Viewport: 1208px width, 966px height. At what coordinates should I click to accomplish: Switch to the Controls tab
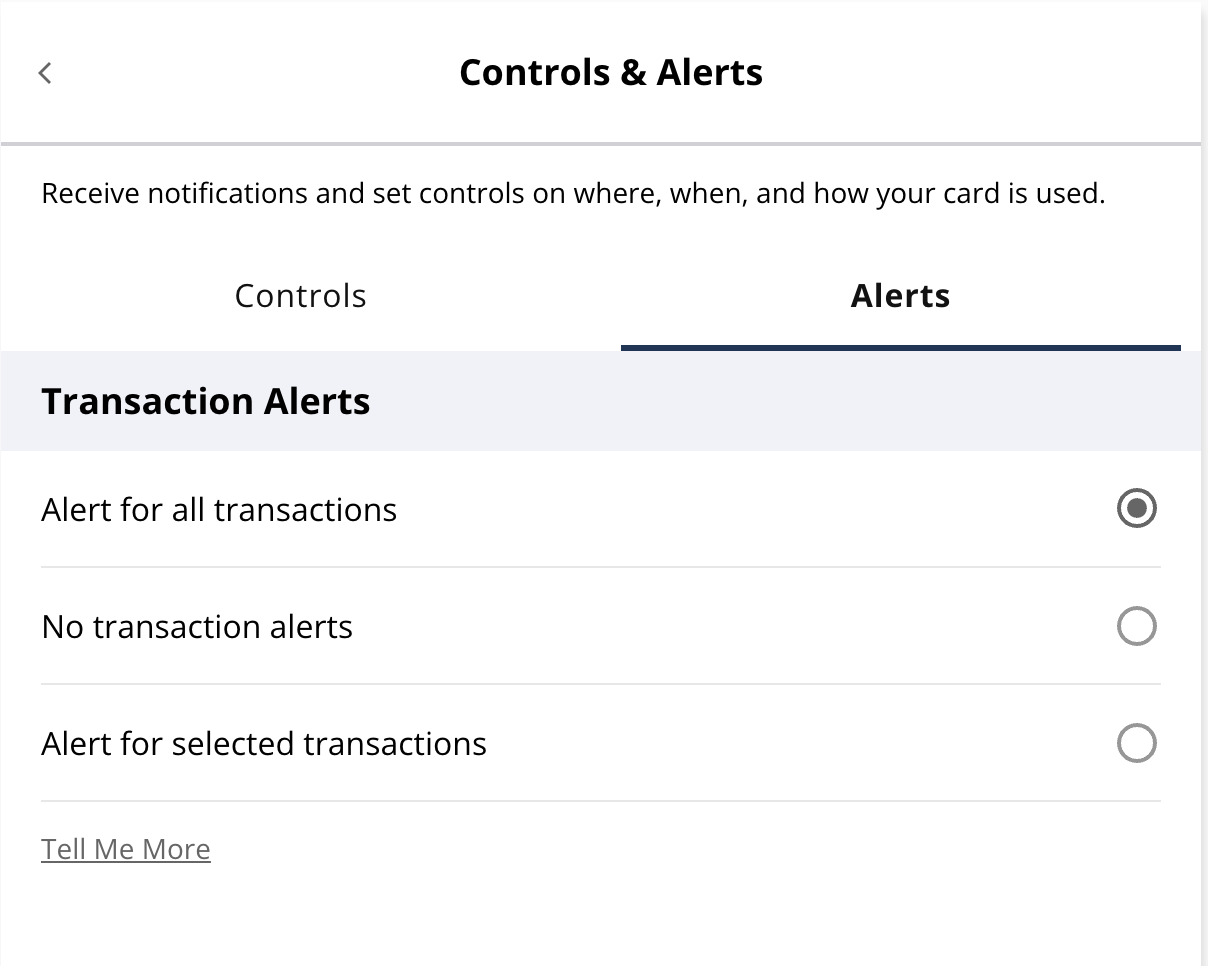click(x=300, y=296)
